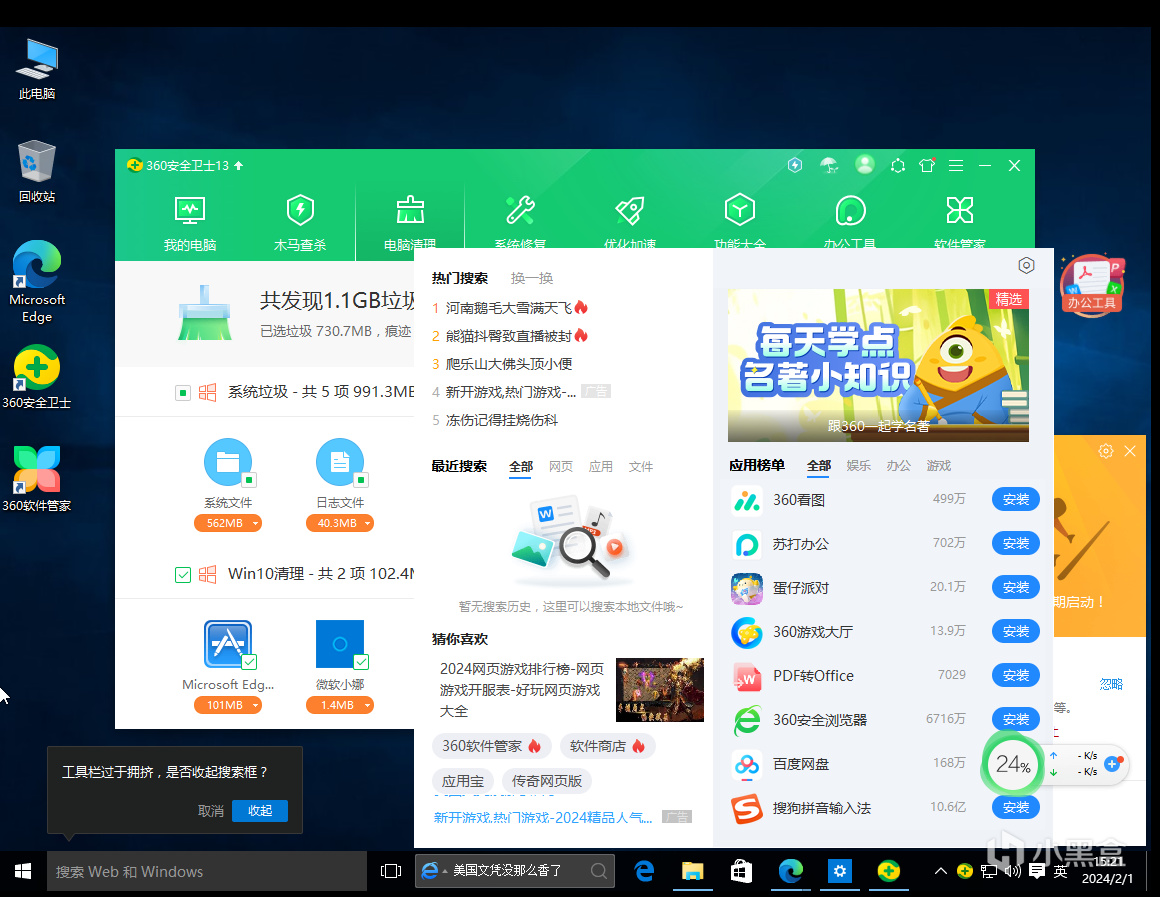Open Task View on taskbar

[x=391, y=871]
